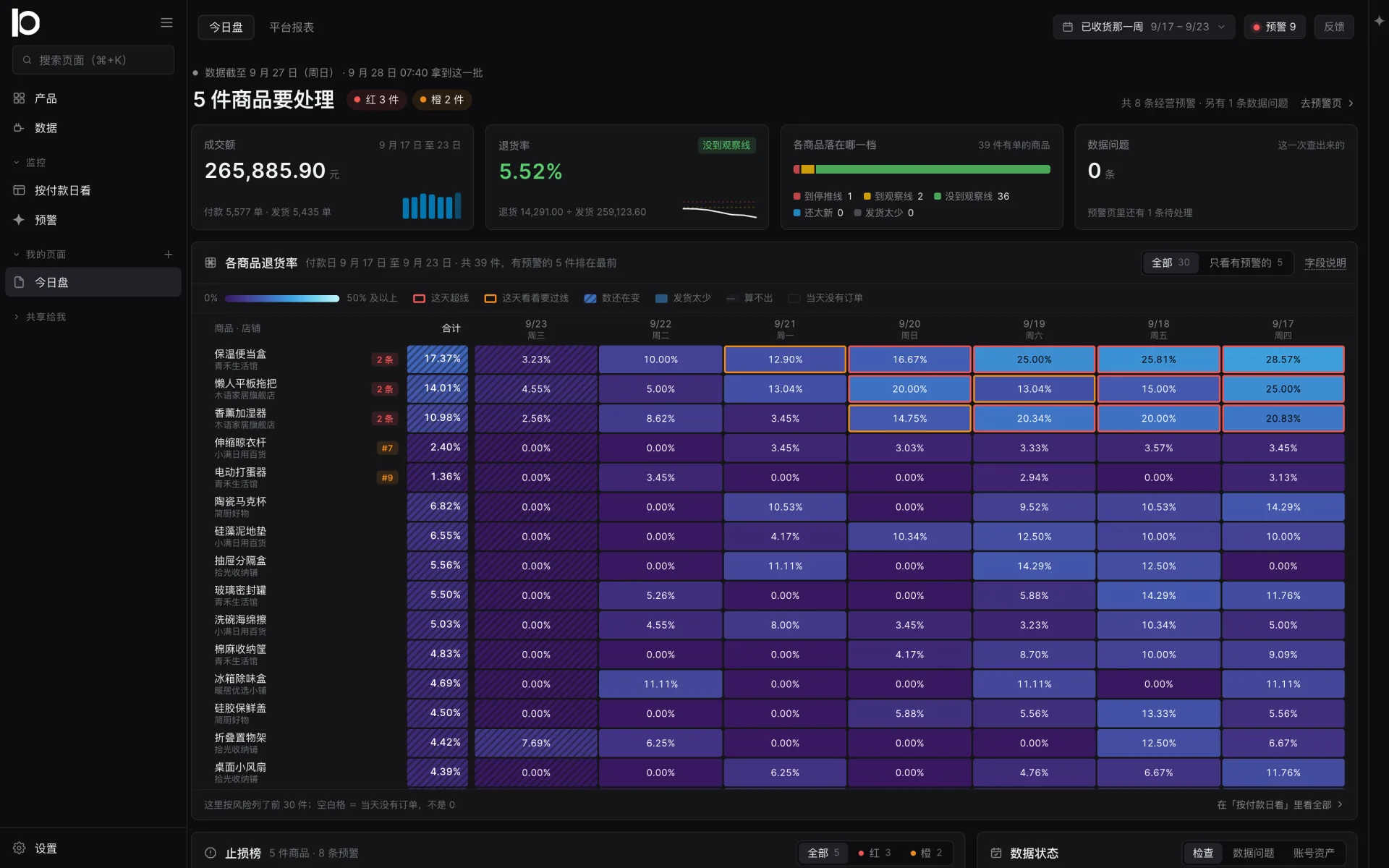Click the 数还在变 legend swatch
This screenshot has height=868, width=1389.
[x=590, y=298]
